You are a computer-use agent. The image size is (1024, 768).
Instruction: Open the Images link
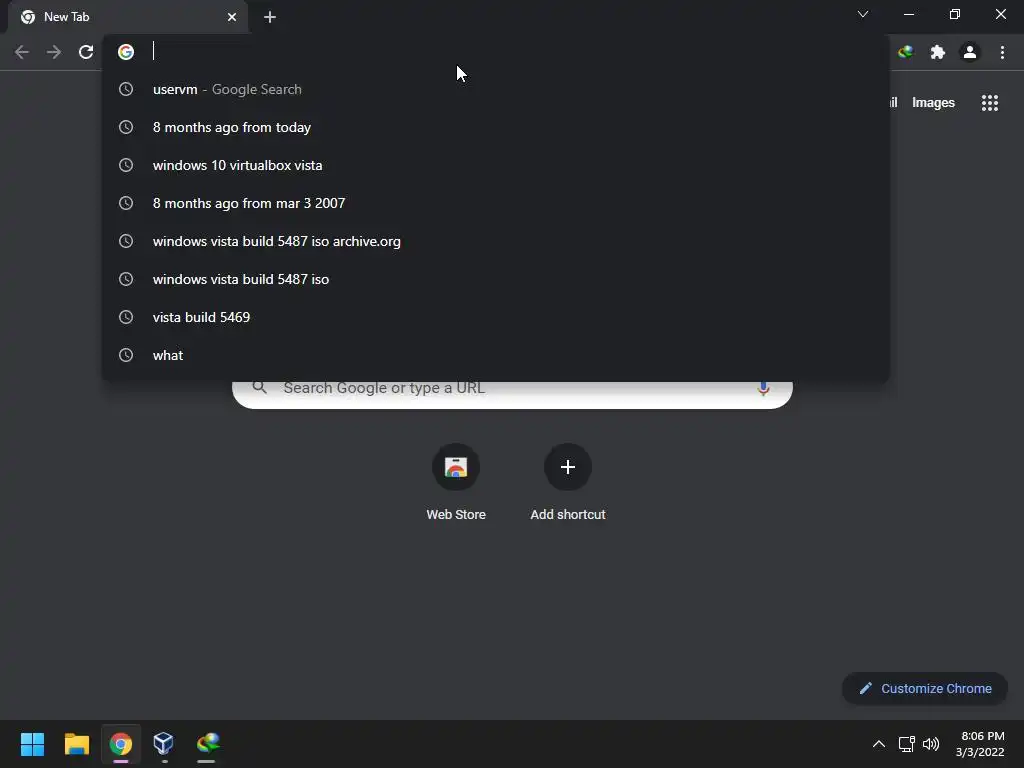point(933,103)
